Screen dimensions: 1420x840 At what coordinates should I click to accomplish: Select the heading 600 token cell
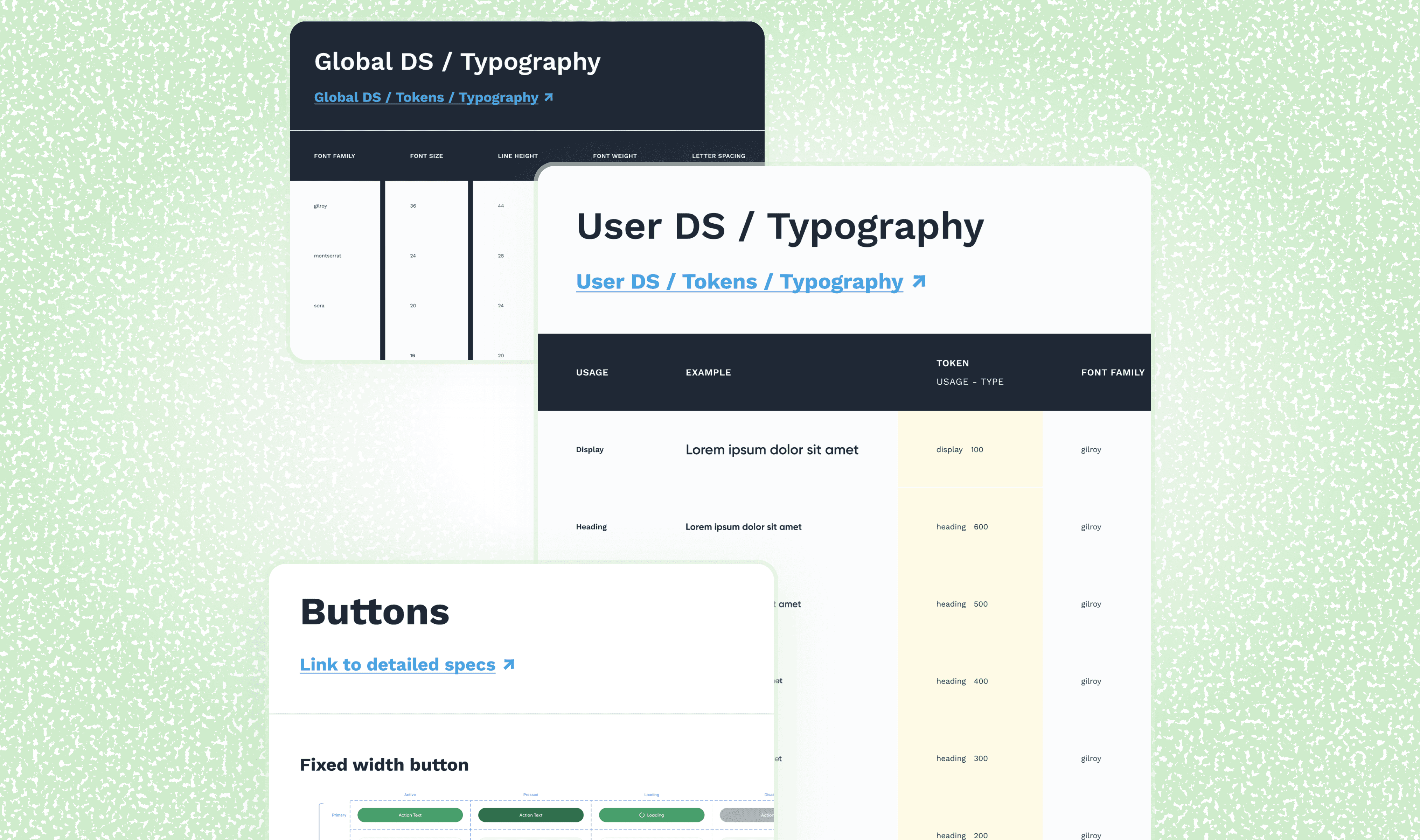click(961, 527)
